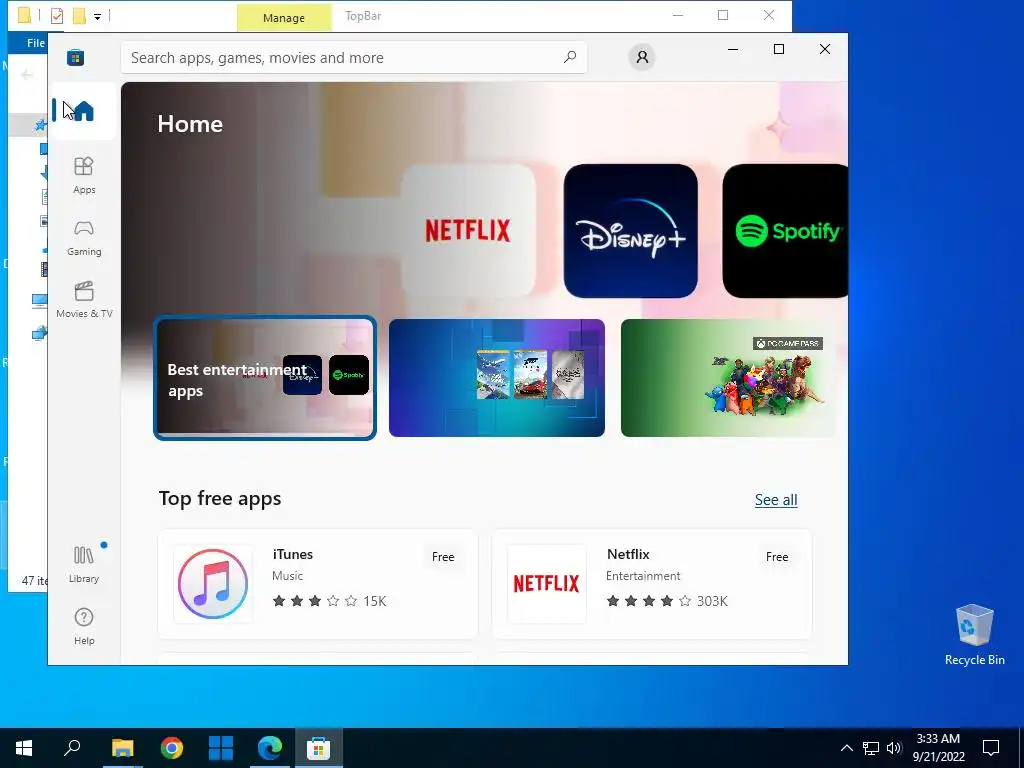Viewport: 1024px width, 768px height.
Task: Click the iTunes app title
Action: [x=293, y=554]
